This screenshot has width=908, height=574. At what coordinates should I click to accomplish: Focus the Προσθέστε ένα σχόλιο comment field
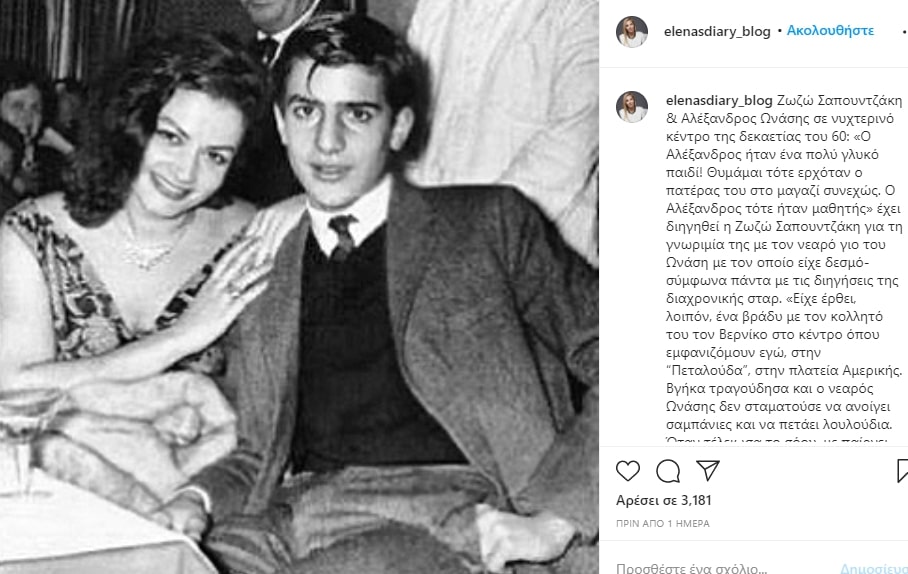point(691,568)
